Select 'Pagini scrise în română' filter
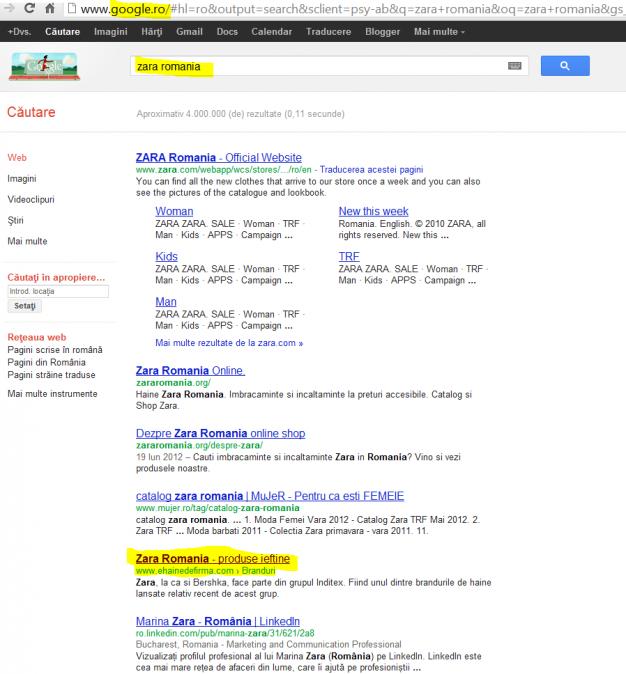Viewport: 626px width, 674px height. pyautogui.click(x=55, y=350)
